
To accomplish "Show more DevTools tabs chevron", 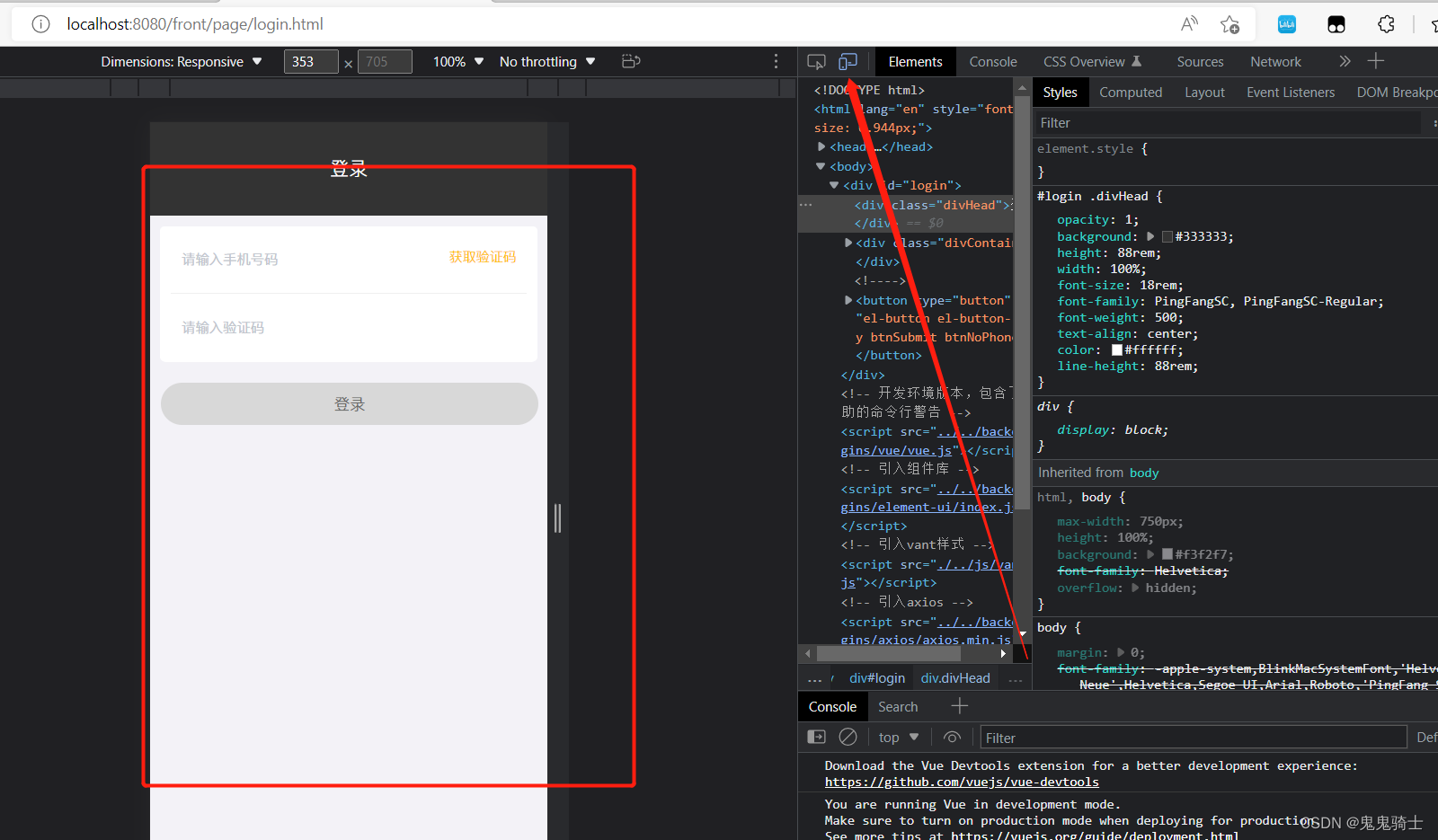I will tap(1345, 61).
